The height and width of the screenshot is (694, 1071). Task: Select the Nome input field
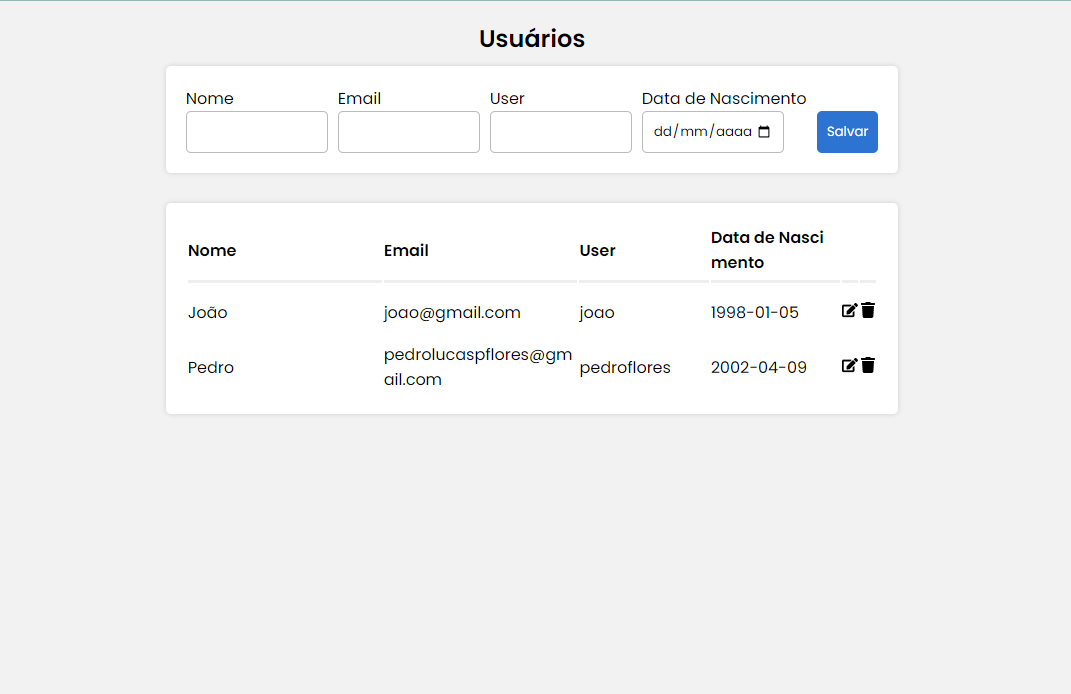click(x=256, y=131)
